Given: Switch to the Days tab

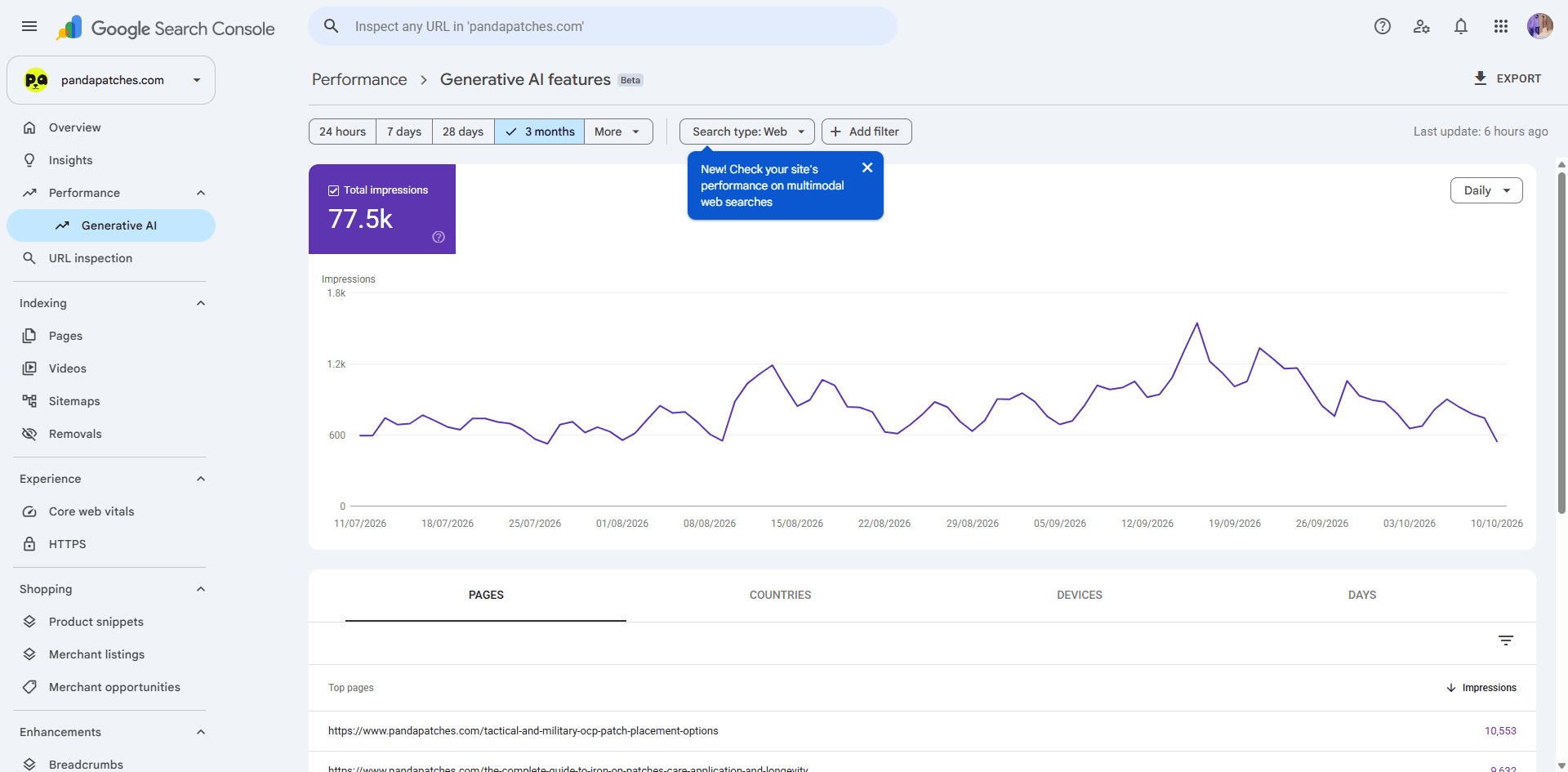Looking at the screenshot, I should (1362, 595).
